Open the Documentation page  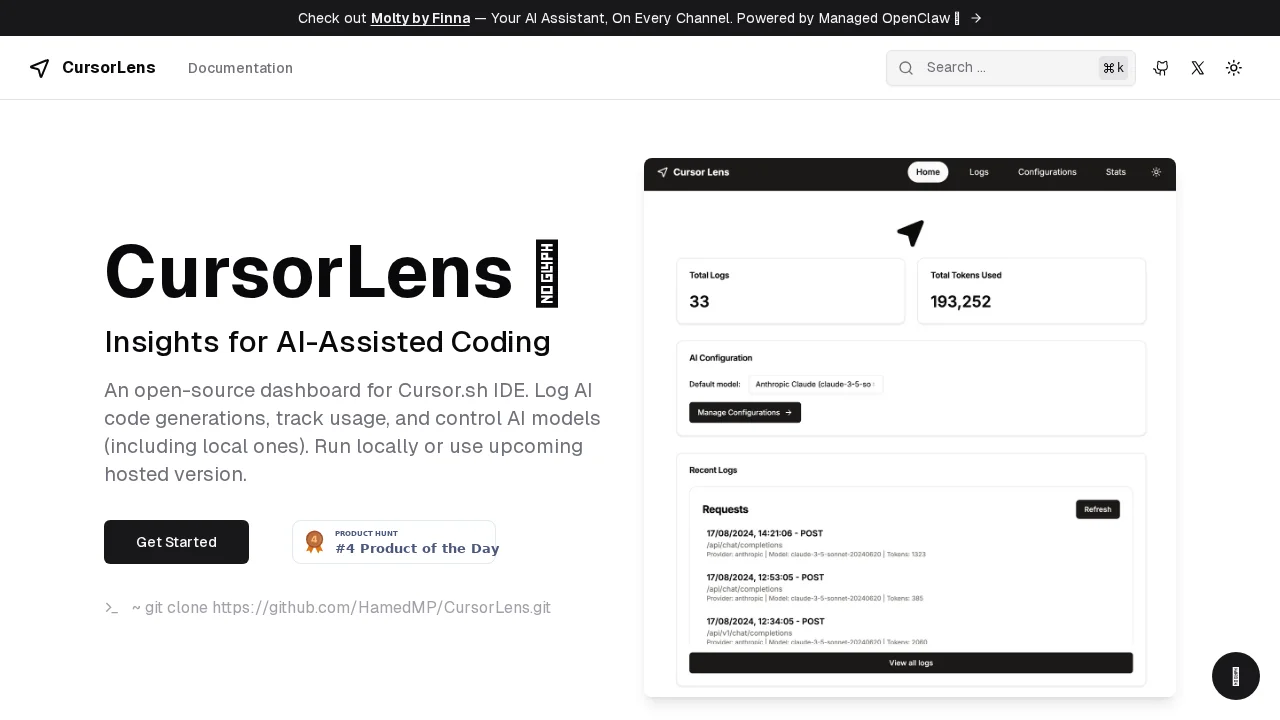click(240, 68)
